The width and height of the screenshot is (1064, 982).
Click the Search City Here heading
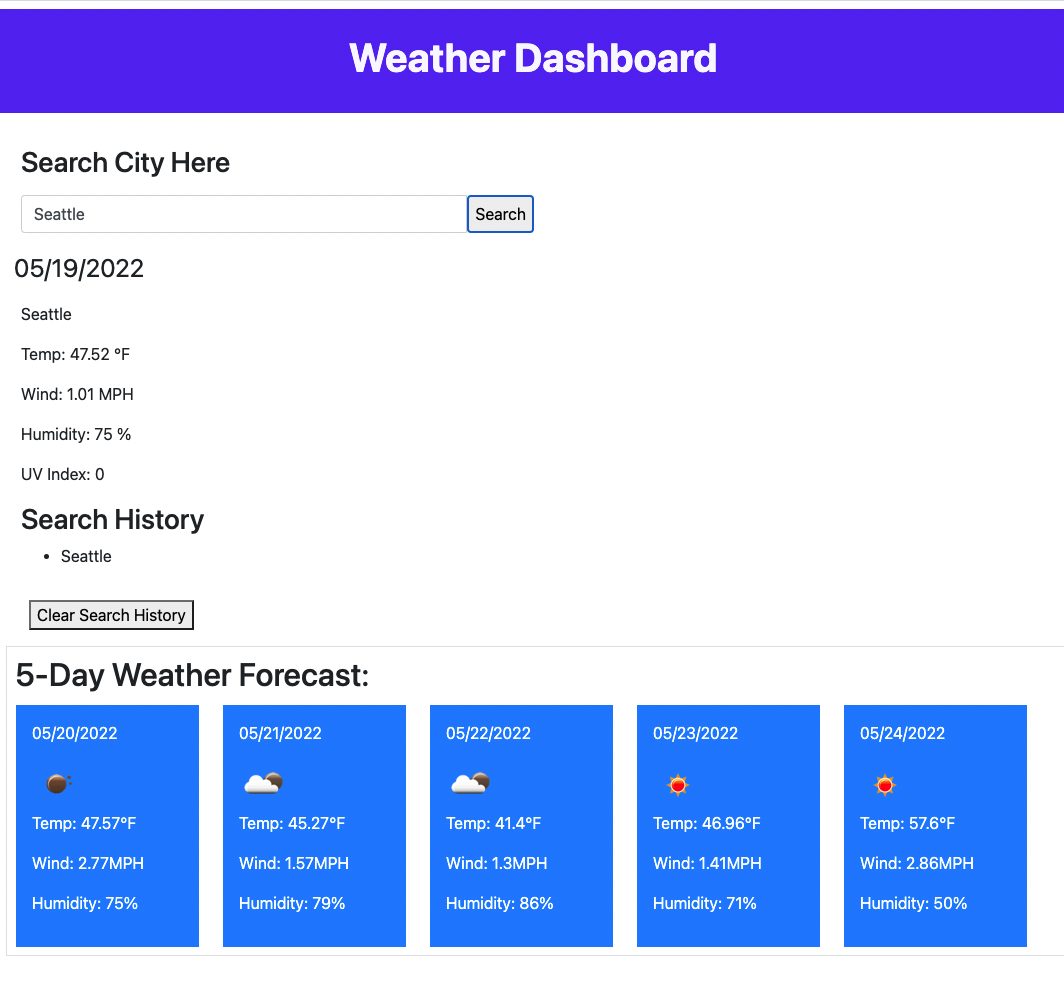pos(125,162)
